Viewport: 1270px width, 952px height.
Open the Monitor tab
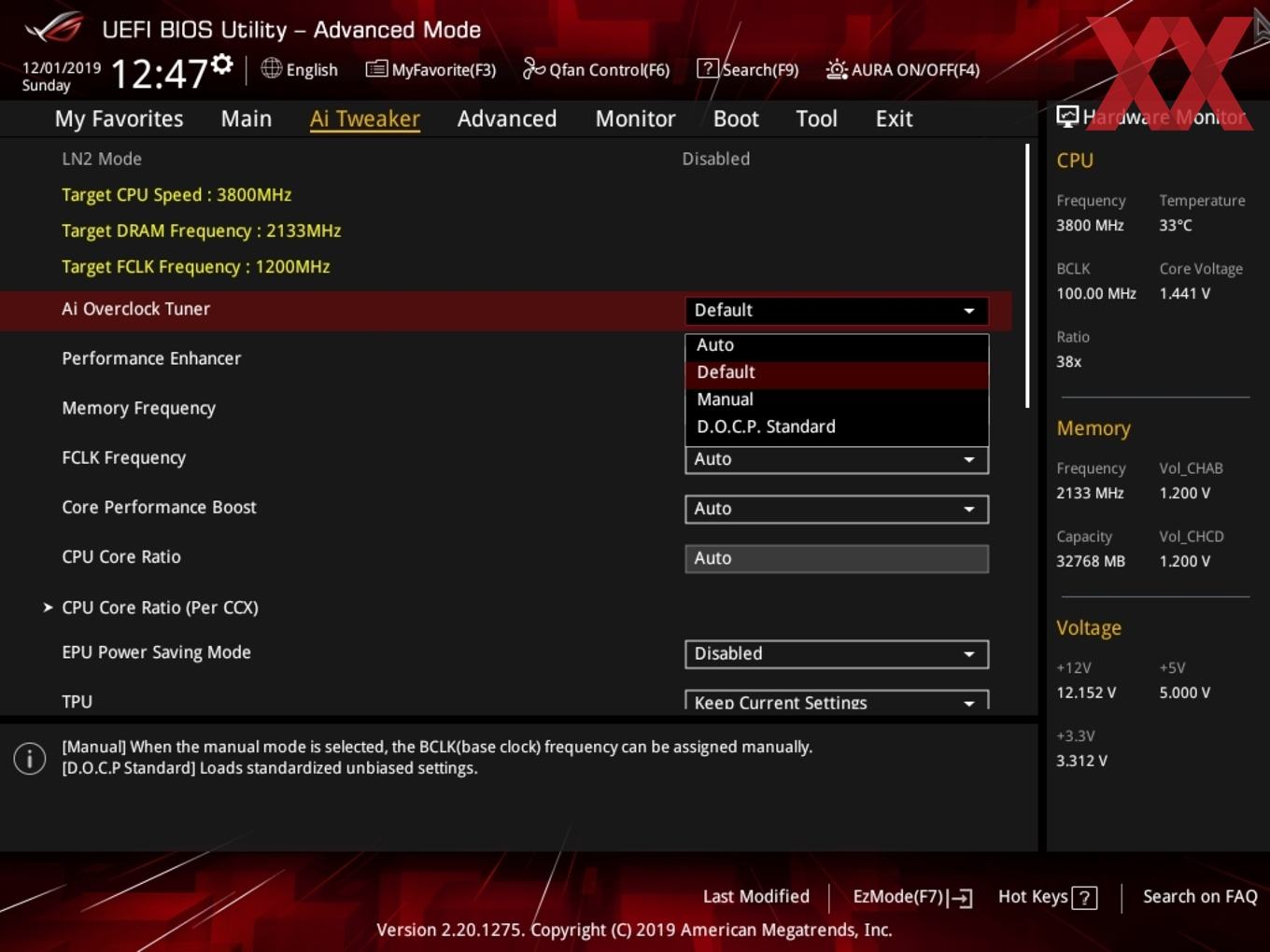[635, 119]
